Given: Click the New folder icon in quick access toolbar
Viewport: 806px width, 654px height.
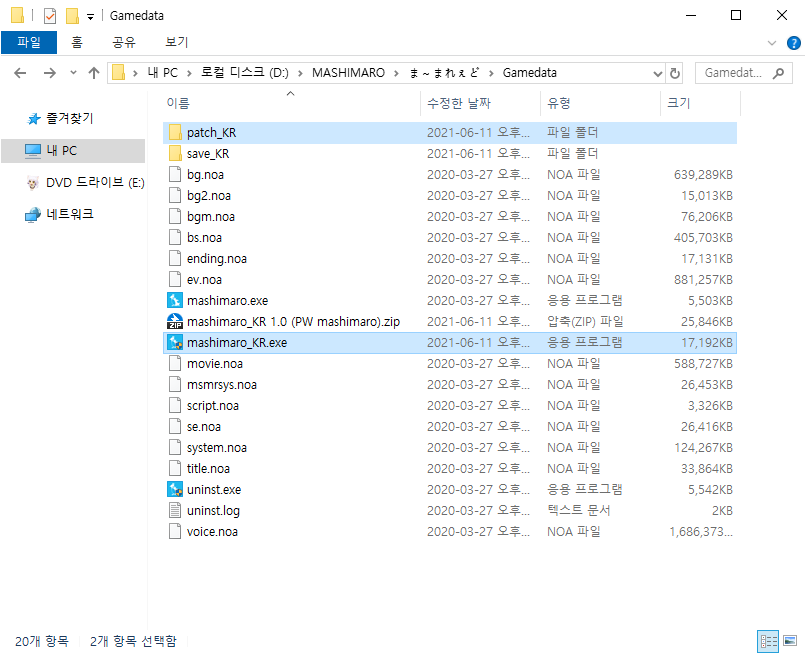Looking at the screenshot, I should 72,16.
